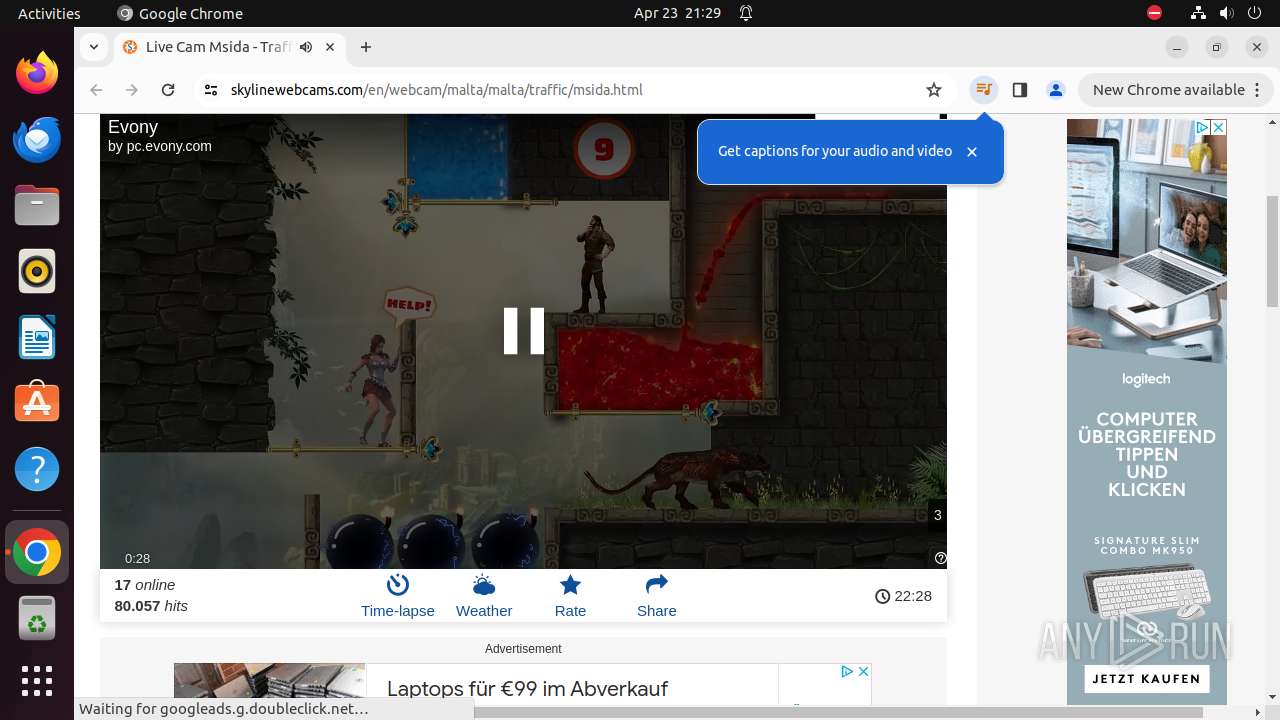Click the red do-not-disturb tray icon
Viewport: 1280px width, 720px height.
pos(1154,13)
